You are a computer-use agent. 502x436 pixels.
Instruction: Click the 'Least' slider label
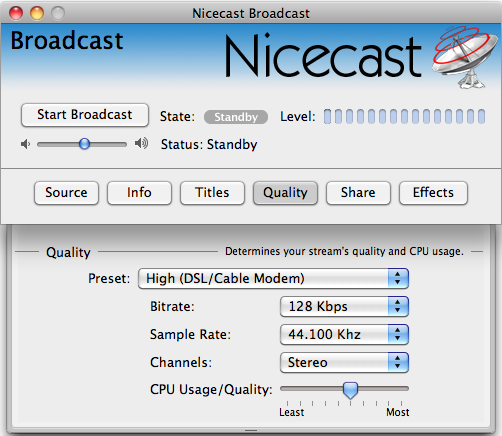pos(292,412)
